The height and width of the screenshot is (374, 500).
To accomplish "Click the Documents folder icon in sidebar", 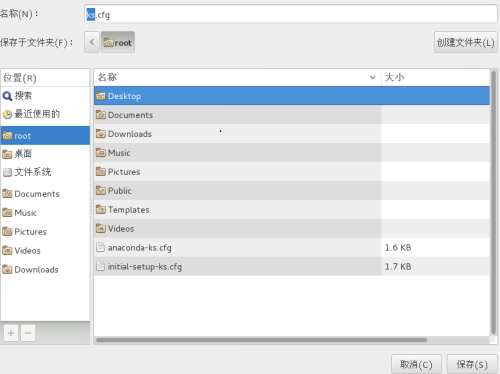I will click(x=7, y=194).
